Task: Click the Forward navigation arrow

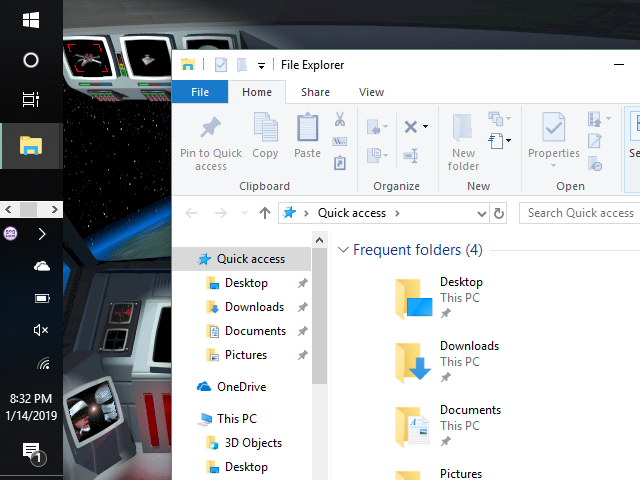Action: tap(221, 213)
